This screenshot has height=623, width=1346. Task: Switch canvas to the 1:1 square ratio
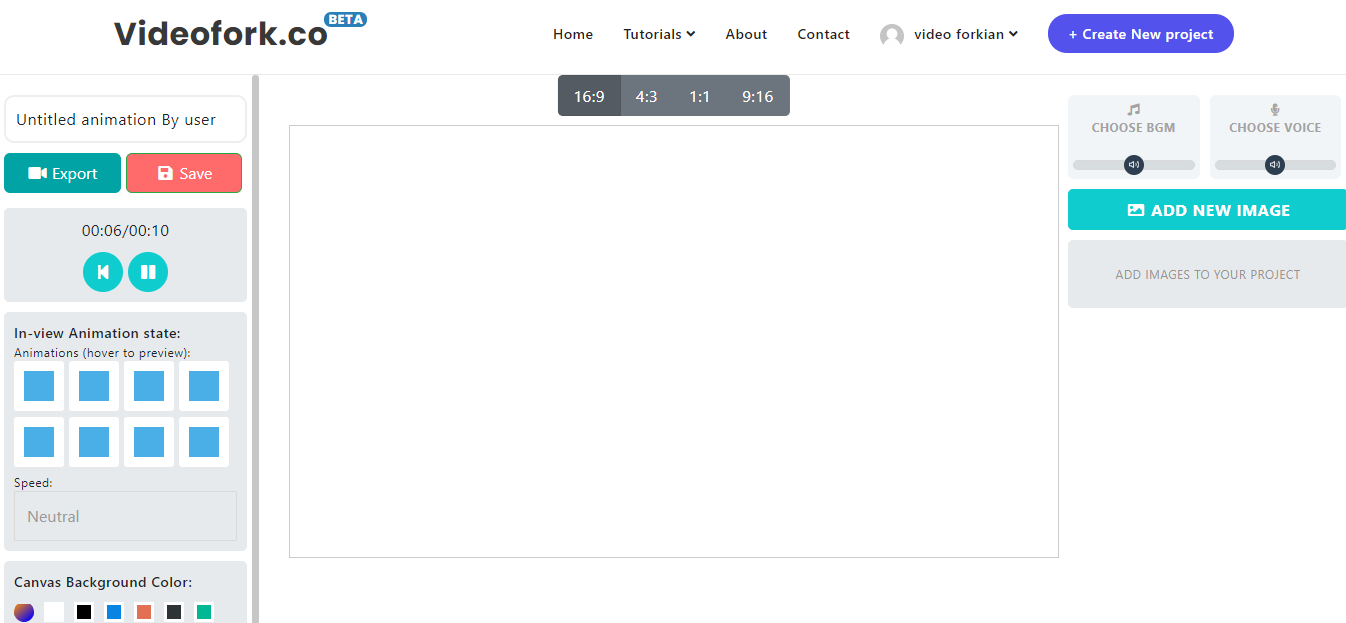[699, 96]
